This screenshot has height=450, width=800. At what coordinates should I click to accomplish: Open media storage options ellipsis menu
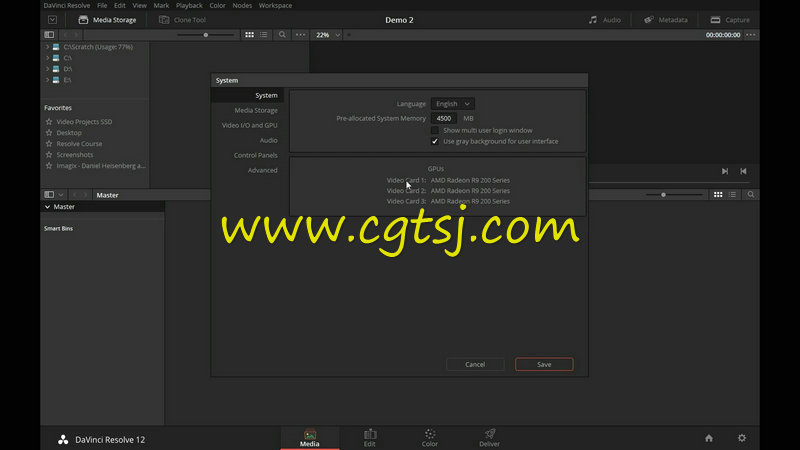pyautogui.click(x=301, y=35)
